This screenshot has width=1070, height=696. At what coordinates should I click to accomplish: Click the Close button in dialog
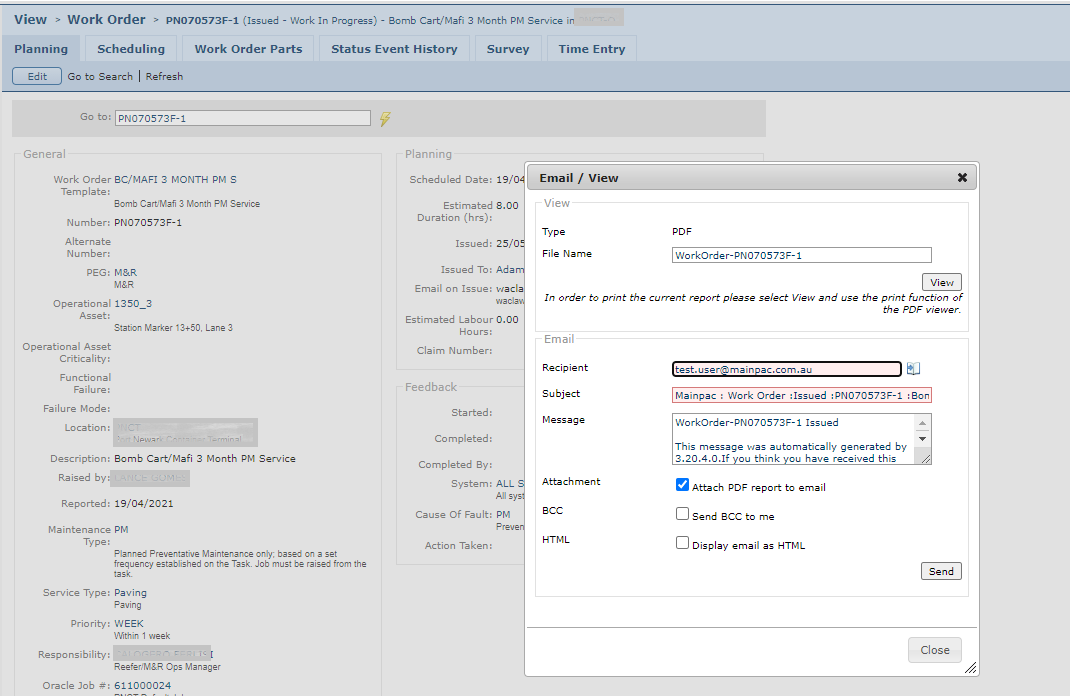935,650
